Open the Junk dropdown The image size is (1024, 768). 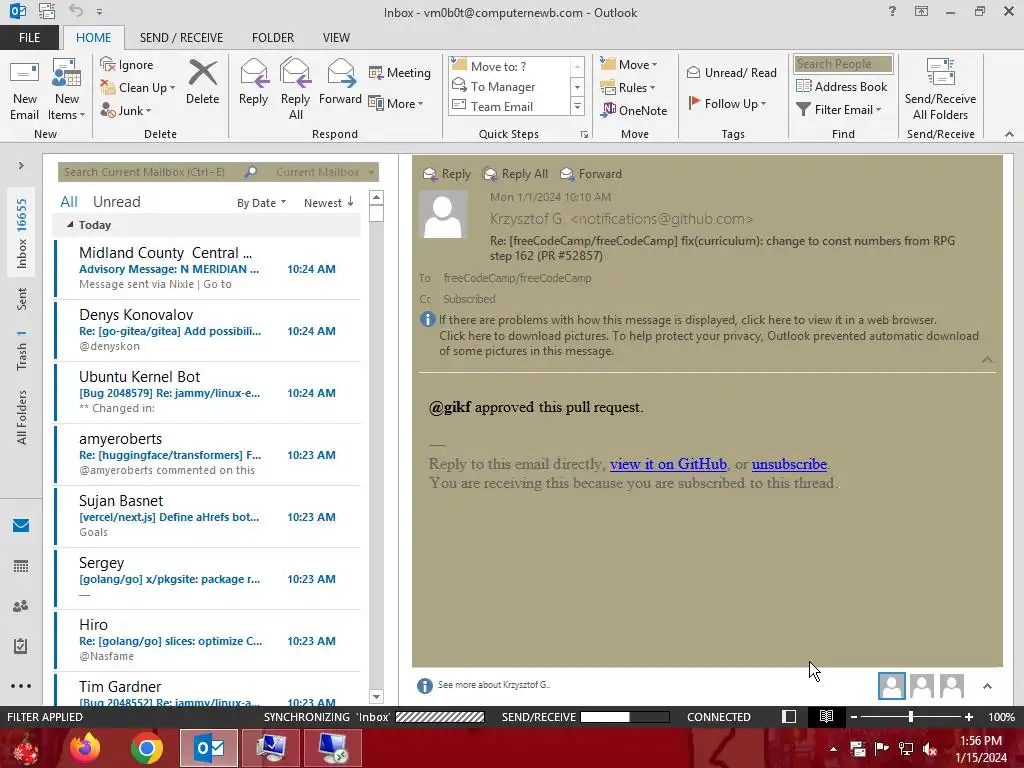(126, 110)
